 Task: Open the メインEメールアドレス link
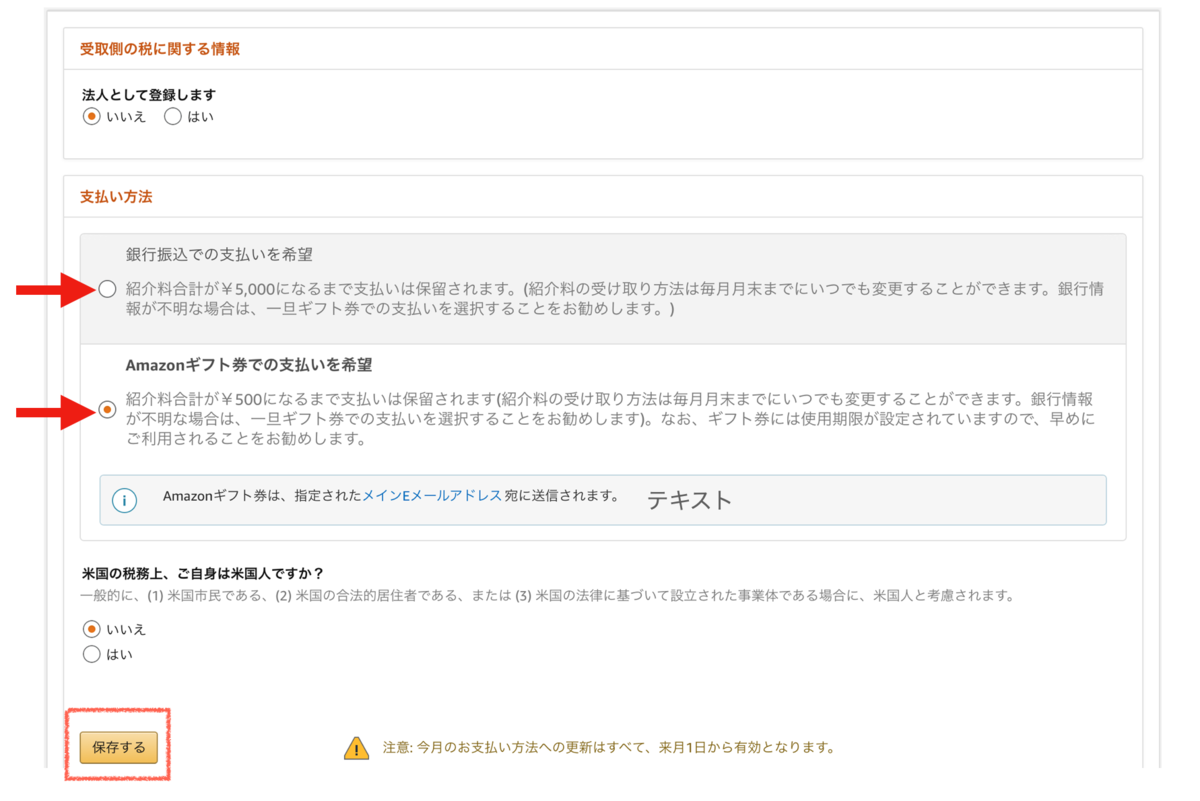click(x=431, y=495)
